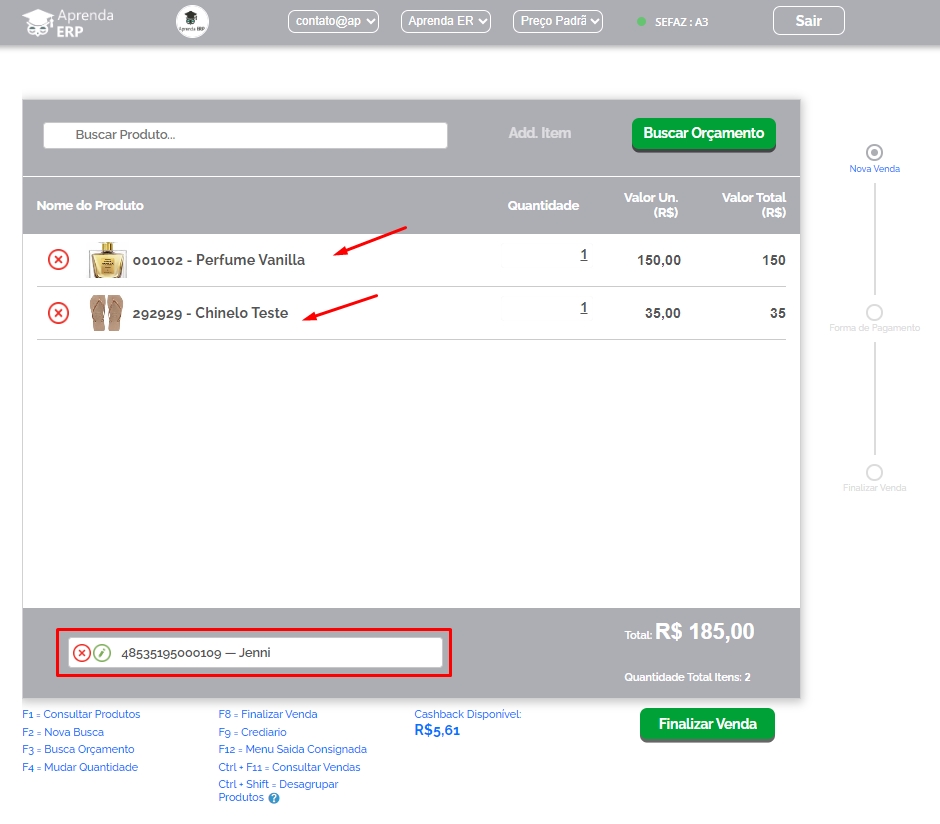Click the Chinelo Teste sandals thumbnail
The height and width of the screenshot is (824, 940).
[x=106, y=313]
